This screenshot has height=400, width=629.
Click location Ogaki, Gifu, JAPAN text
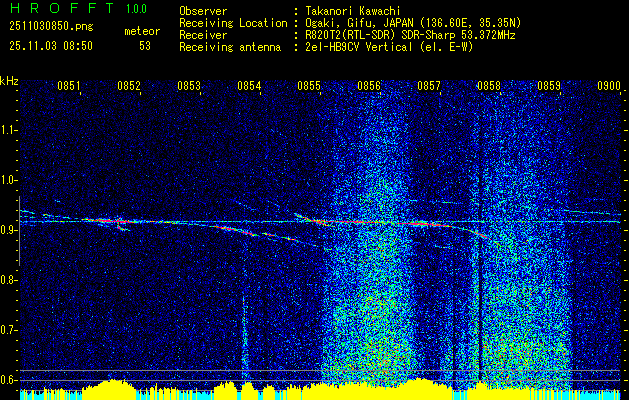[x=413, y=23]
